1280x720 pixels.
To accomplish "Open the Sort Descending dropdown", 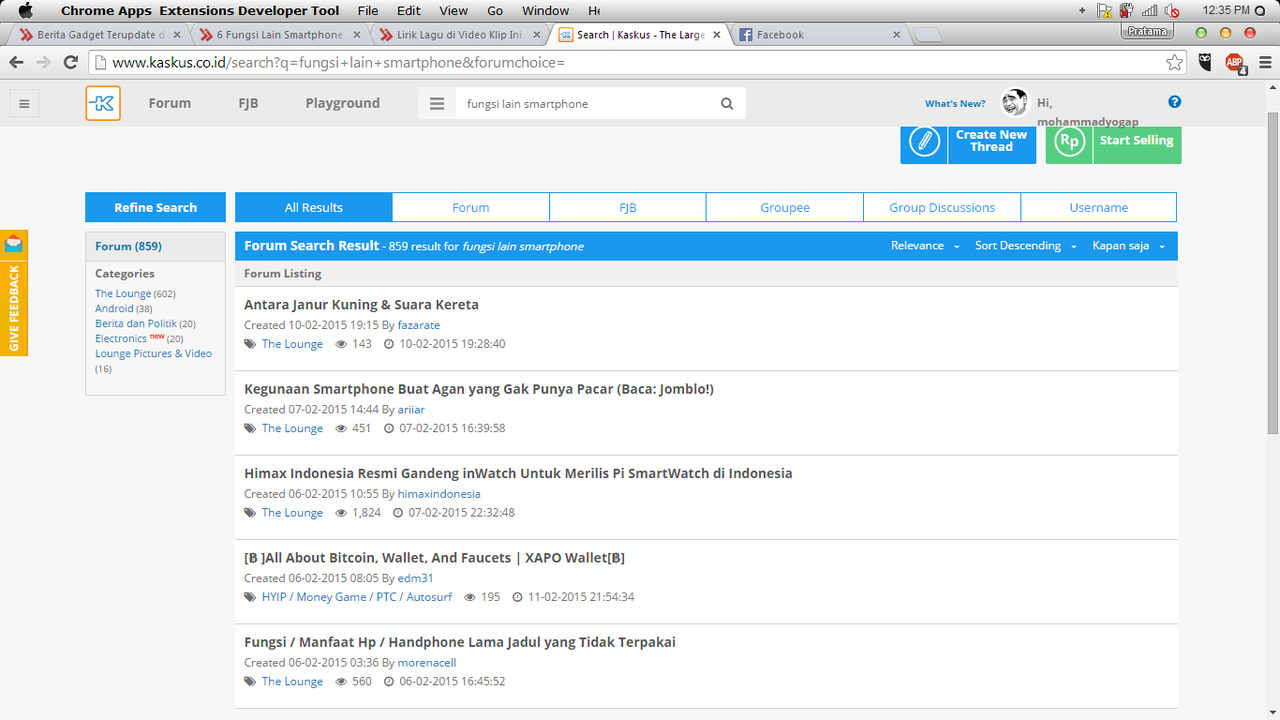I will [x=1026, y=246].
